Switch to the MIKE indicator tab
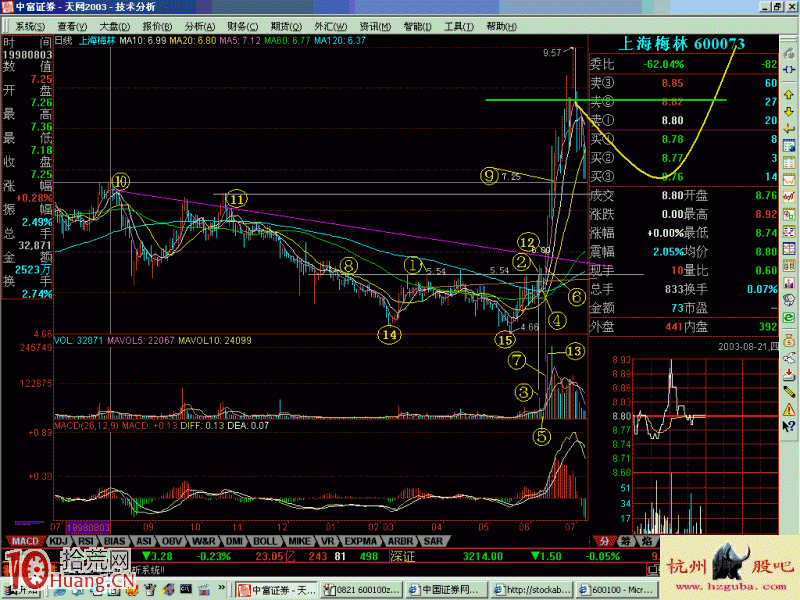This screenshot has height=600, width=800. click(299, 541)
